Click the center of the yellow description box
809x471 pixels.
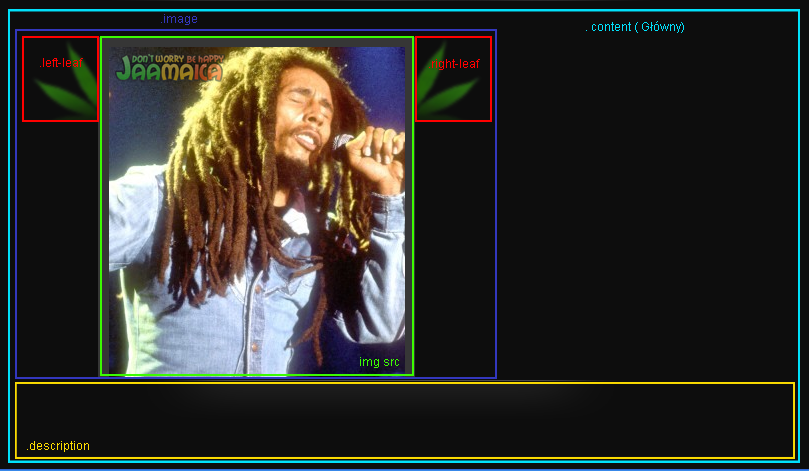tap(404, 420)
